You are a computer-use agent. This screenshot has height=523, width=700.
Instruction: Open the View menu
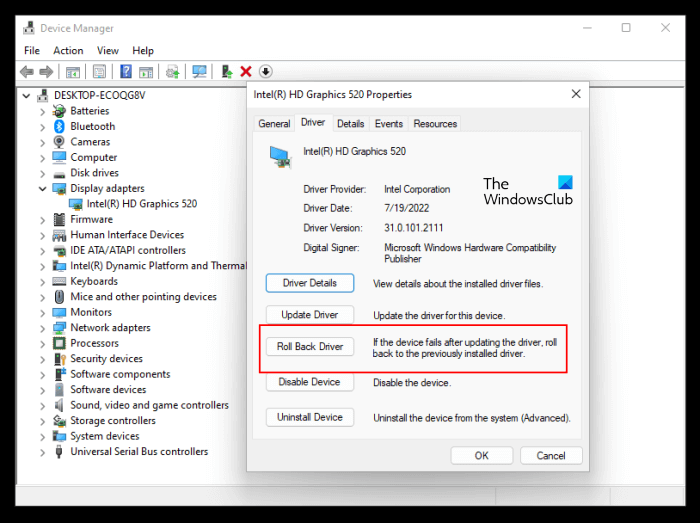point(108,50)
